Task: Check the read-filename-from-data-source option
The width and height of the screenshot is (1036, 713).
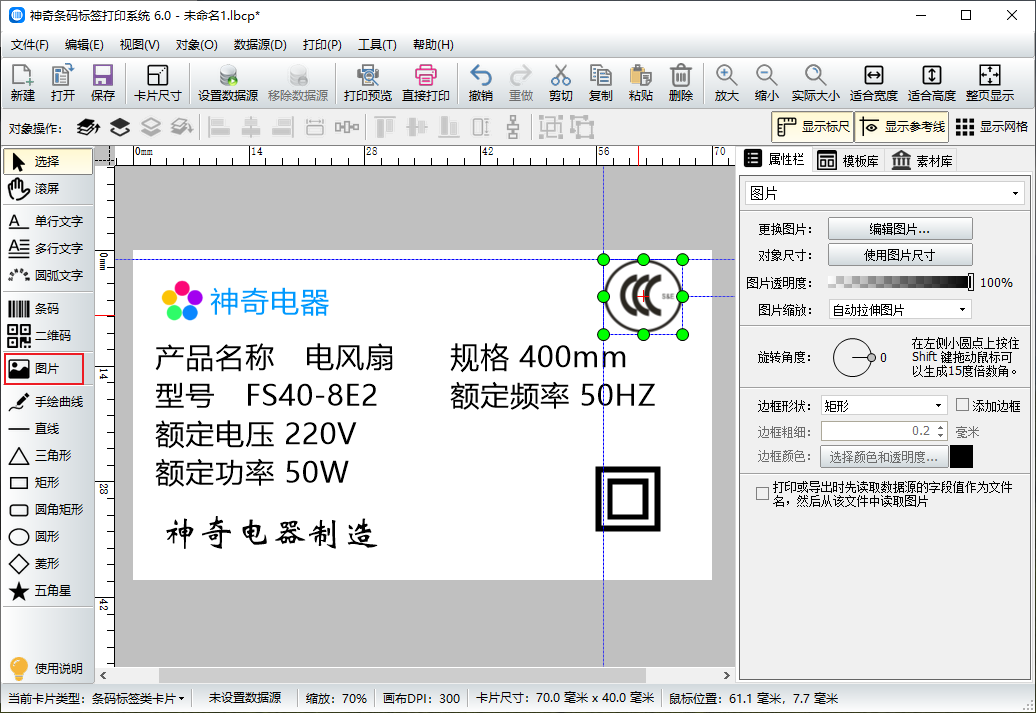Action: 762,494
